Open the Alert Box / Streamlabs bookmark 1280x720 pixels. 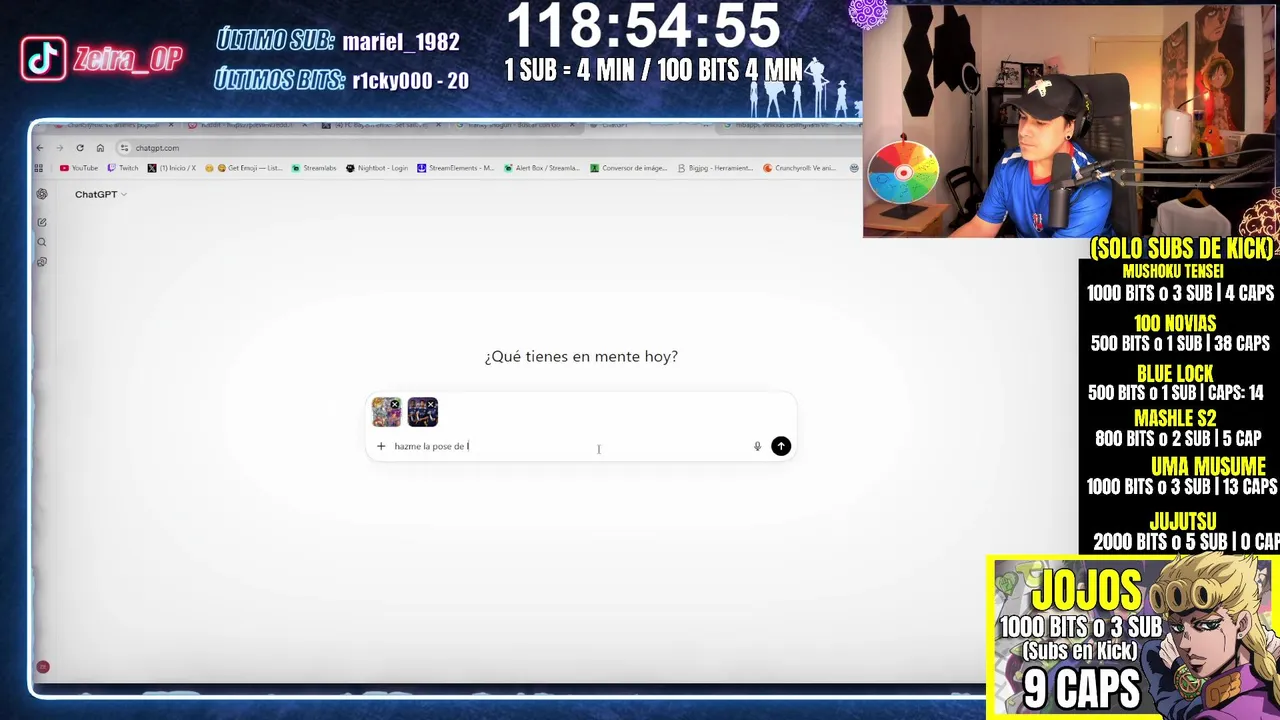tap(542, 168)
